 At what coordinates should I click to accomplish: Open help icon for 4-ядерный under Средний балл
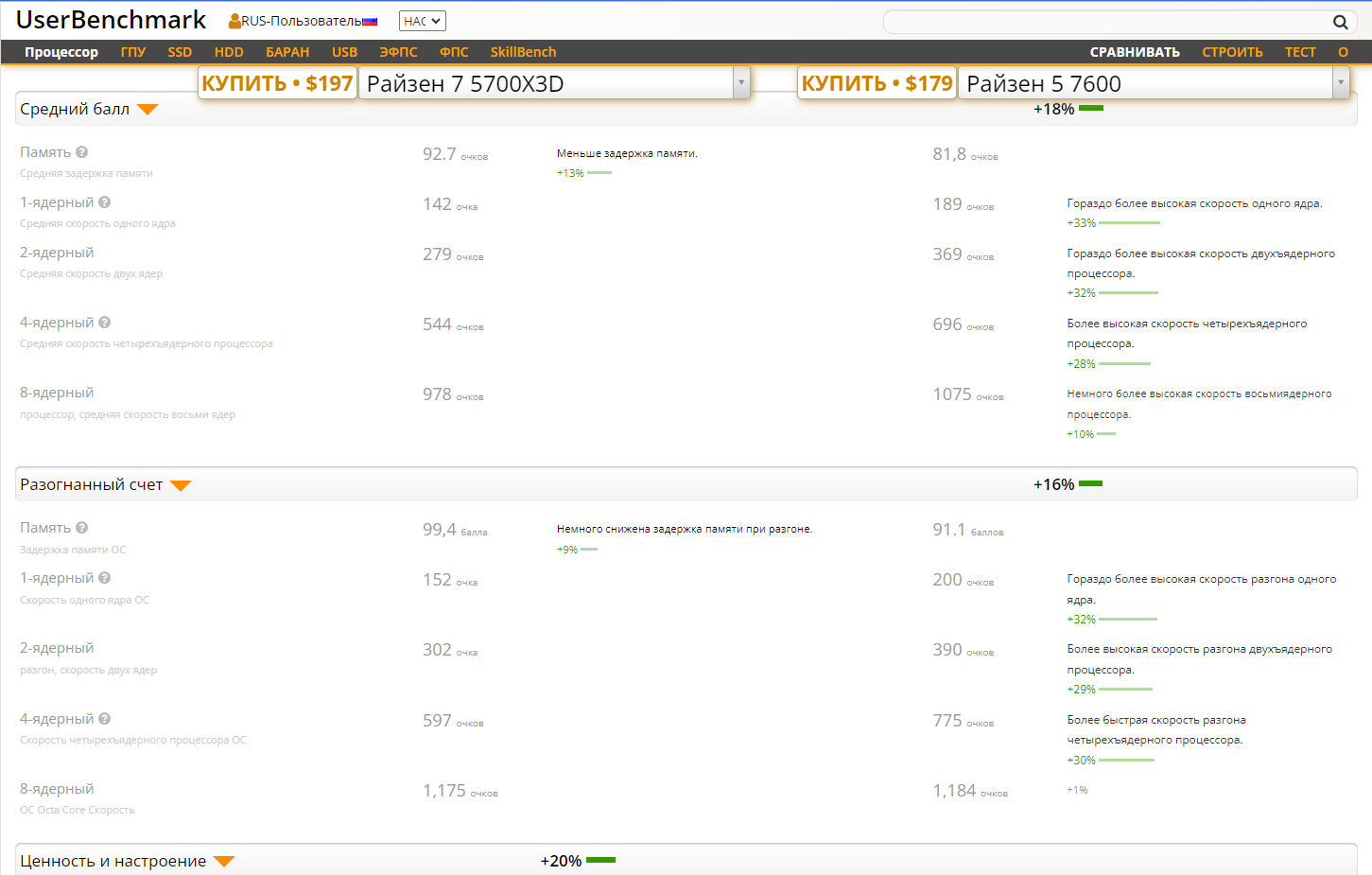click(105, 323)
